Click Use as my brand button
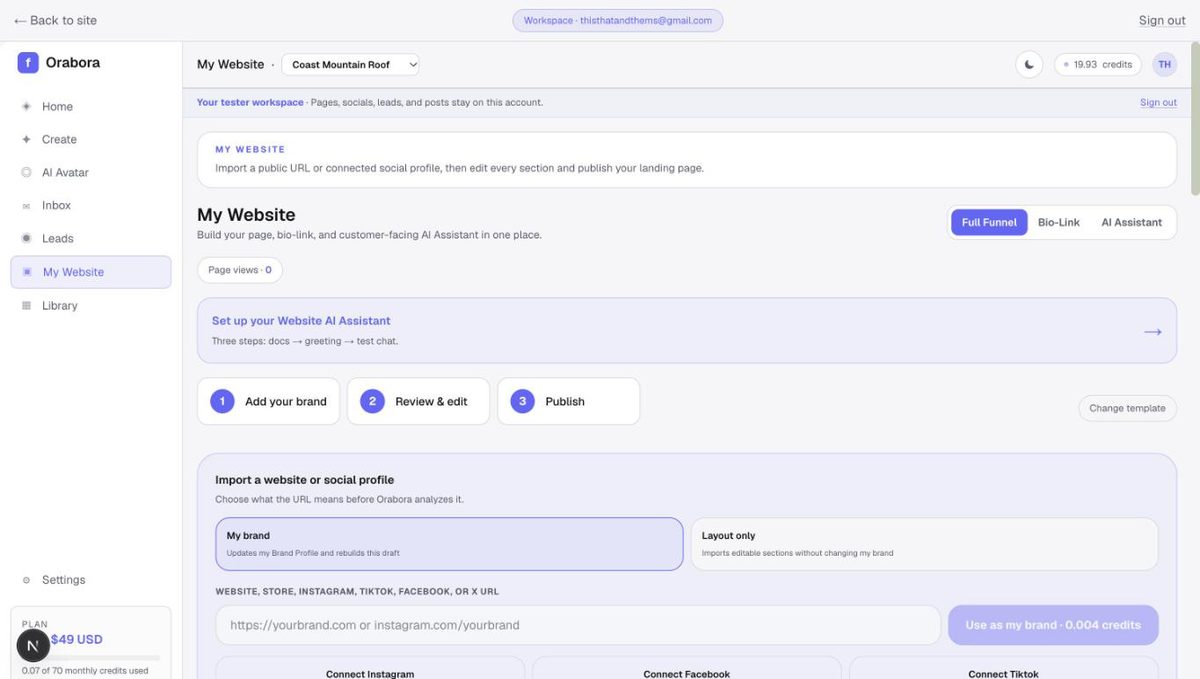The width and height of the screenshot is (1200, 679). tap(1053, 625)
